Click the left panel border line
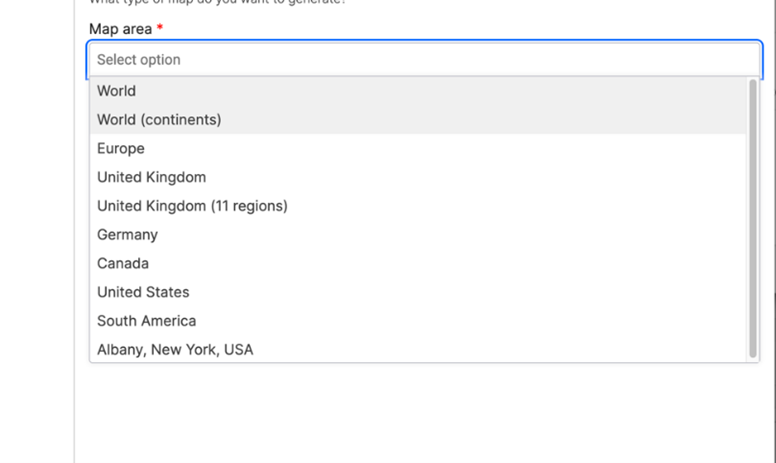The height and width of the screenshot is (463, 776). 75,232
